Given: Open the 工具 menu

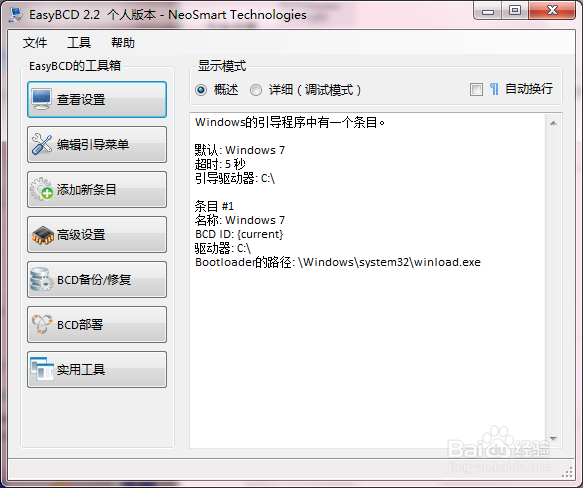Looking at the screenshot, I should (79, 43).
